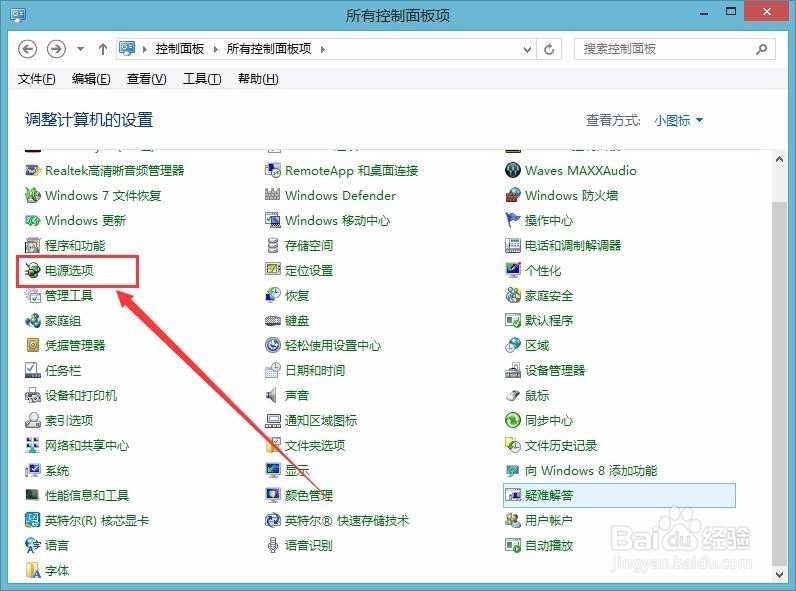Click the Windows 移动中心 icon
The height and width of the screenshot is (591, 796).
[x=273, y=220]
